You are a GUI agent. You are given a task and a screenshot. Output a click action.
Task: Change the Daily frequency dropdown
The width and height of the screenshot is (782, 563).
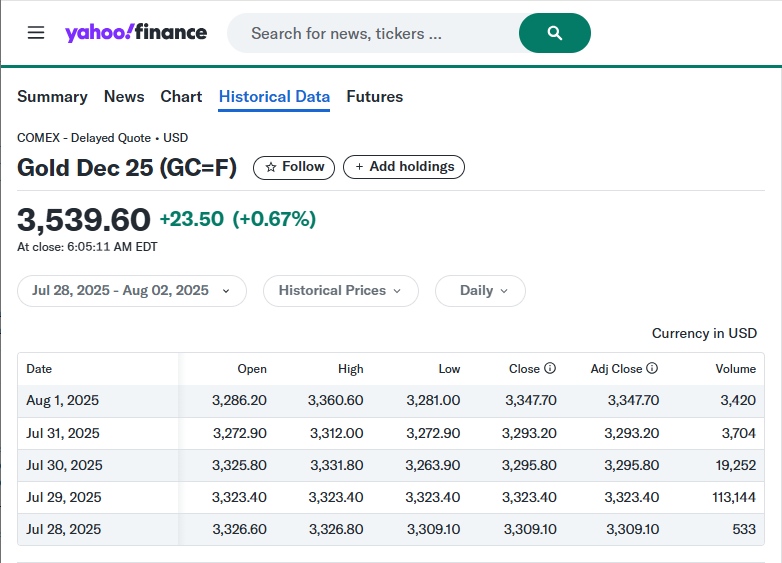(x=480, y=291)
